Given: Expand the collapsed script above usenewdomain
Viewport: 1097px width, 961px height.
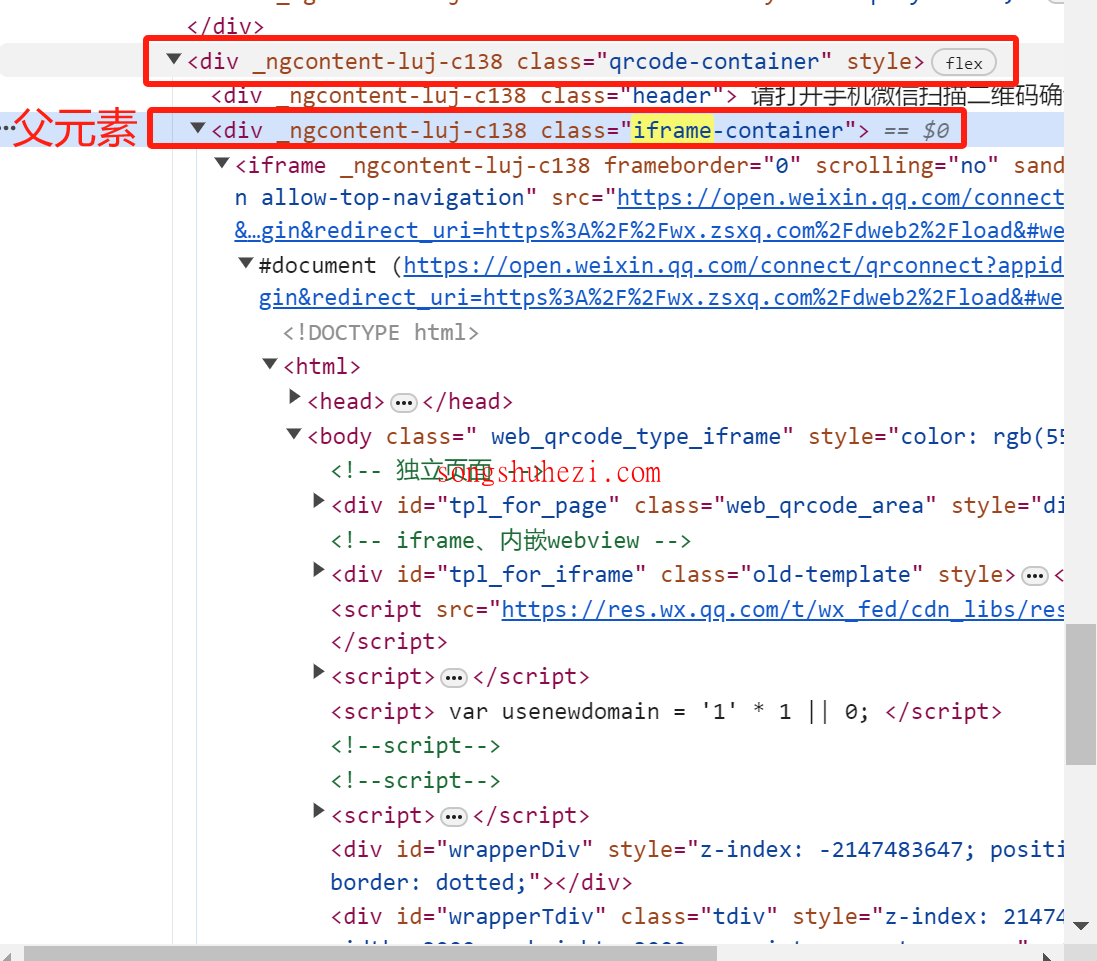Looking at the screenshot, I should (318, 671).
